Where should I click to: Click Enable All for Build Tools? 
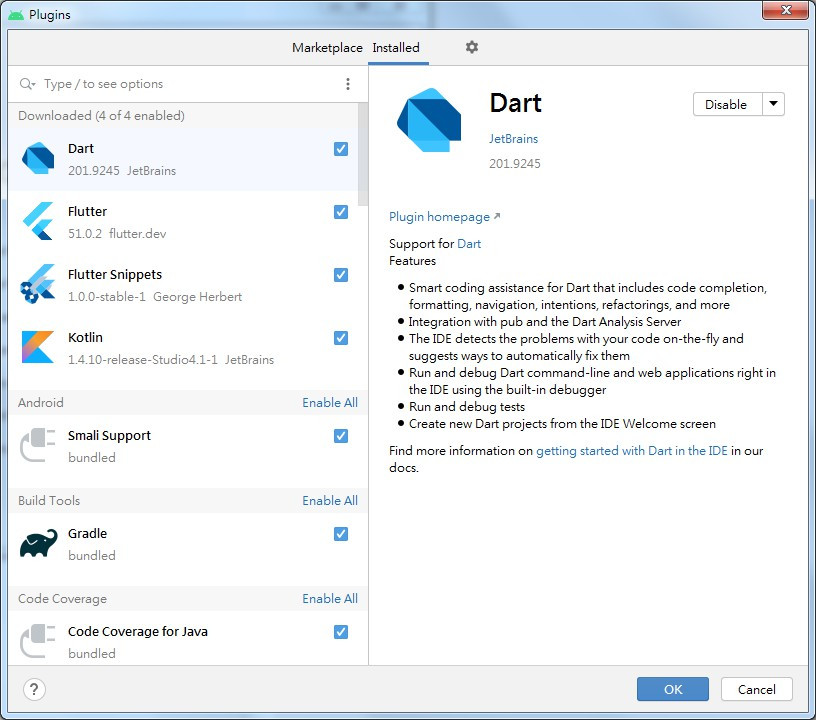tap(330, 500)
